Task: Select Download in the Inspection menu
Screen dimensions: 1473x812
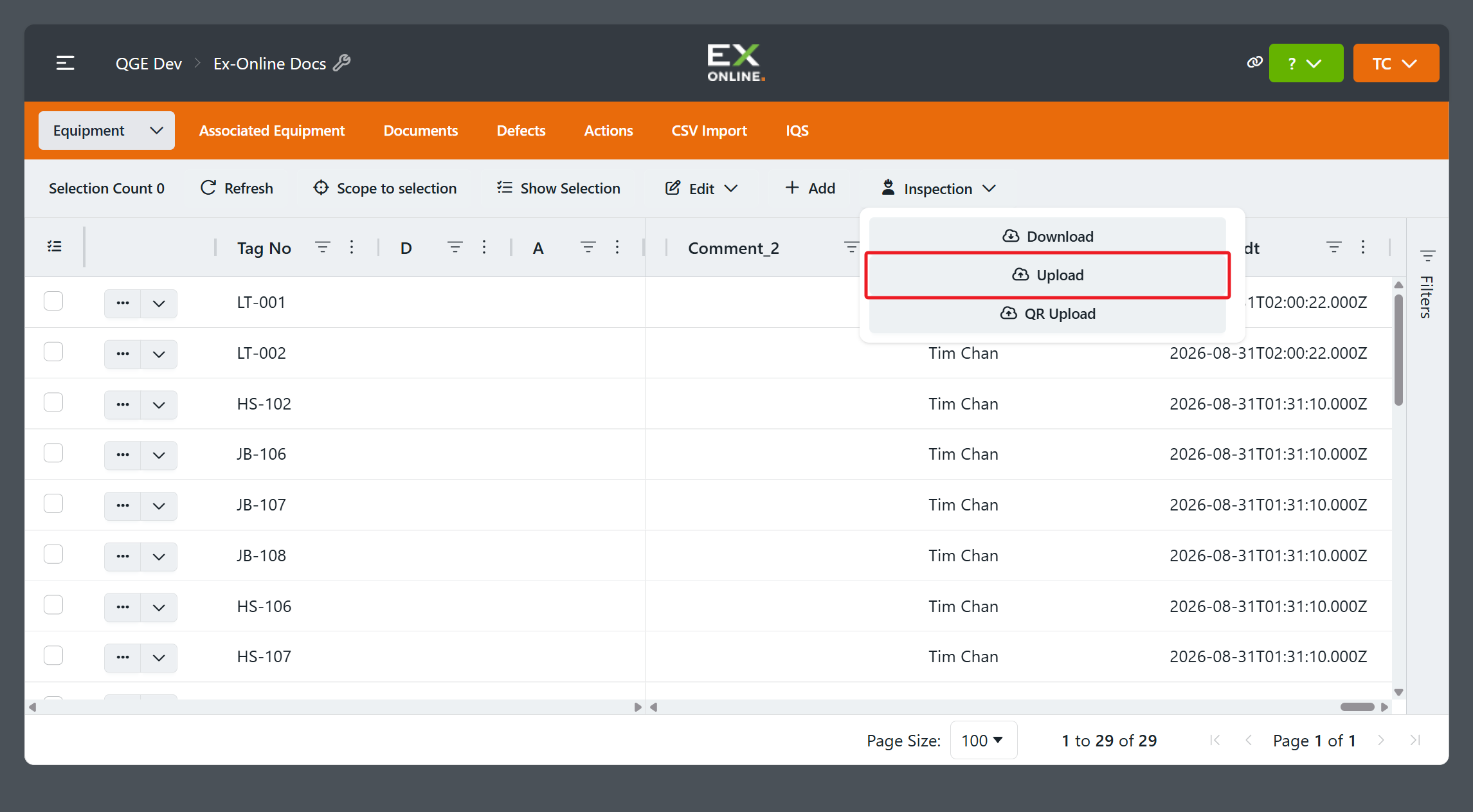Action: click(1047, 236)
